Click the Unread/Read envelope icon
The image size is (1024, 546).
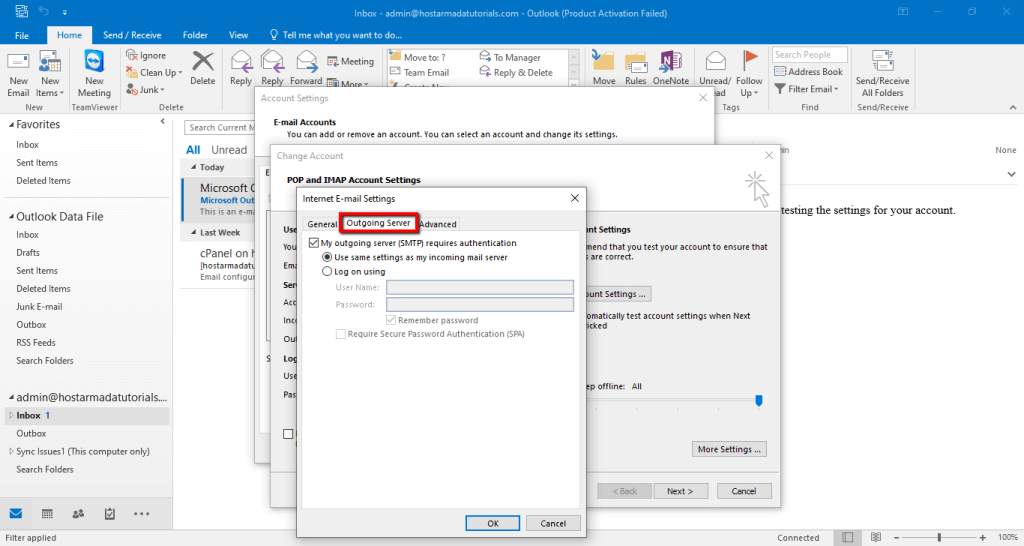pyautogui.click(x=716, y=61)
